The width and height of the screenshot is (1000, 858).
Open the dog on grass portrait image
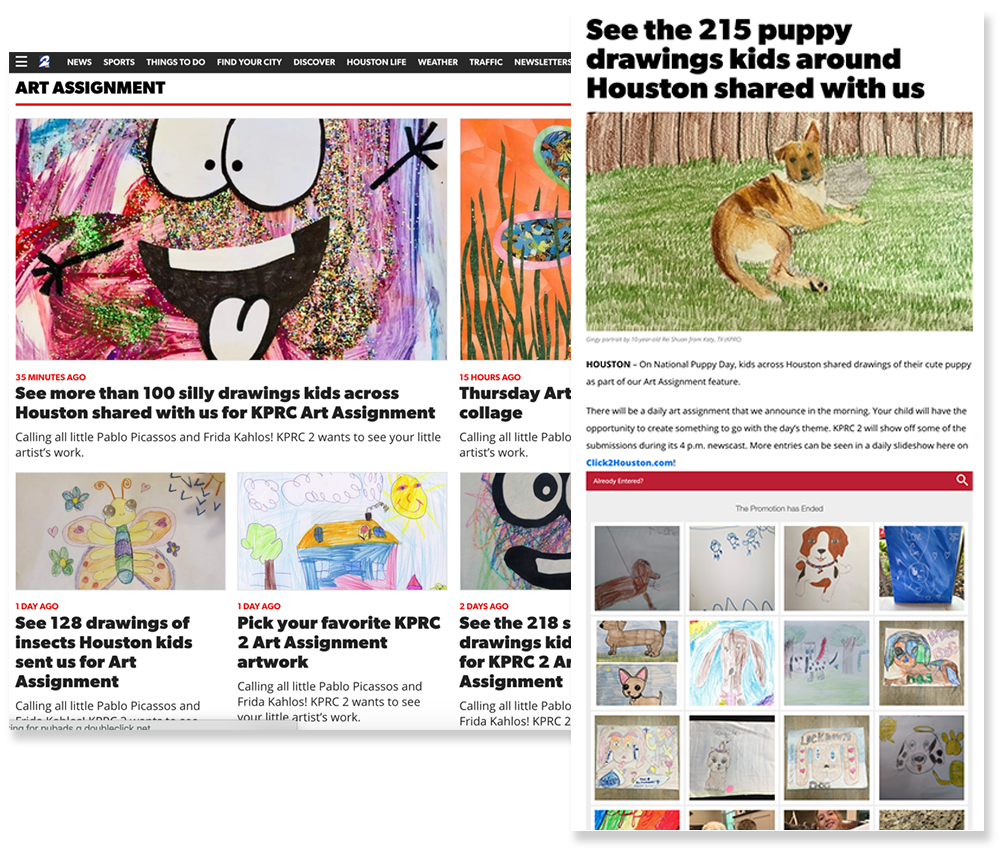point(779,221)
